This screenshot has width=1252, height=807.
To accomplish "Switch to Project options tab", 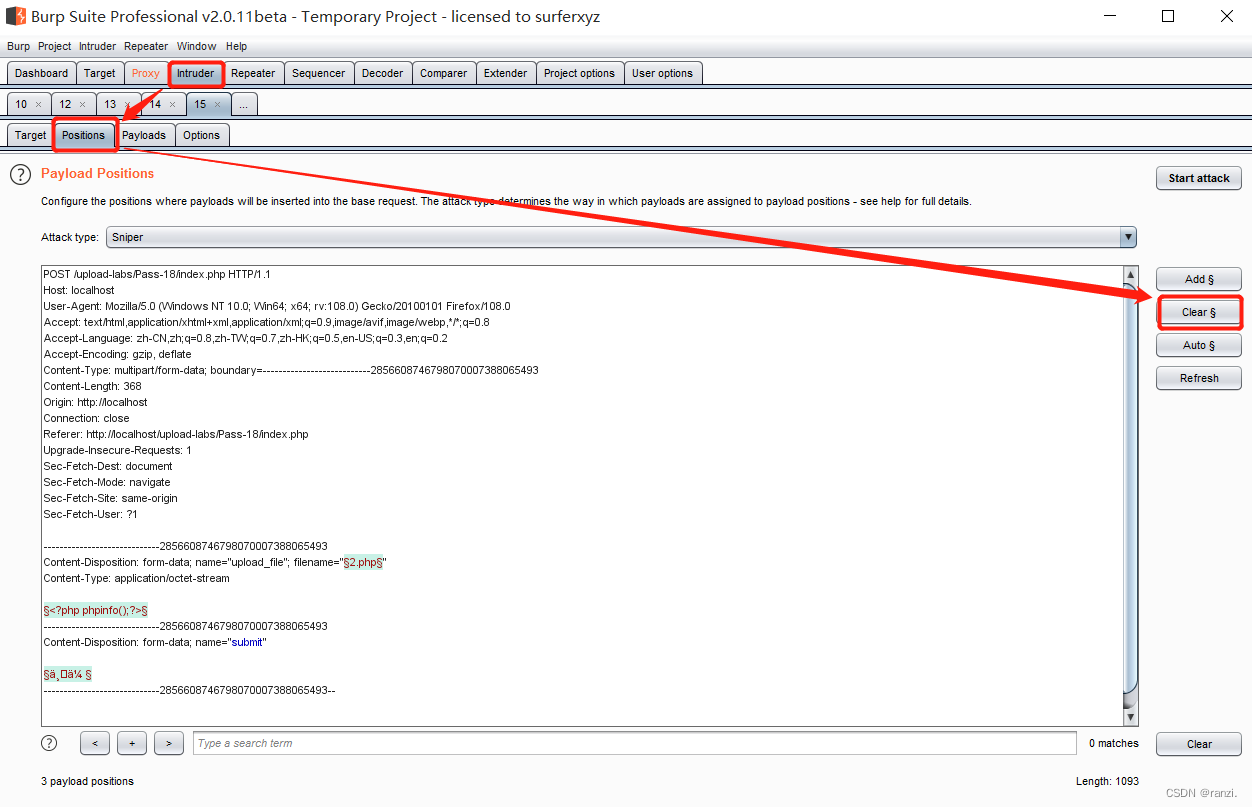I will coord(579,73).
